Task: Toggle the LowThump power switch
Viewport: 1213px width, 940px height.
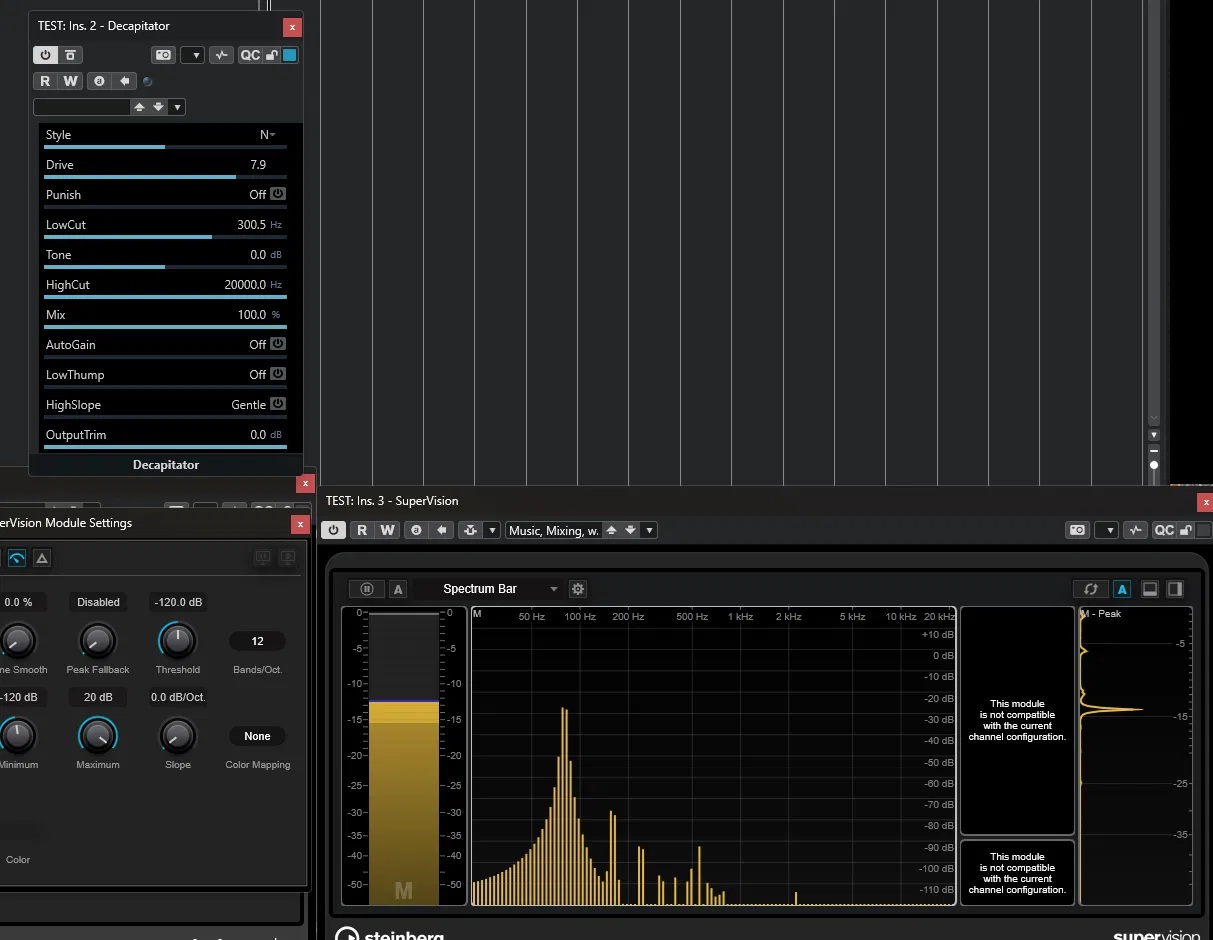Action: click(278, 374)
